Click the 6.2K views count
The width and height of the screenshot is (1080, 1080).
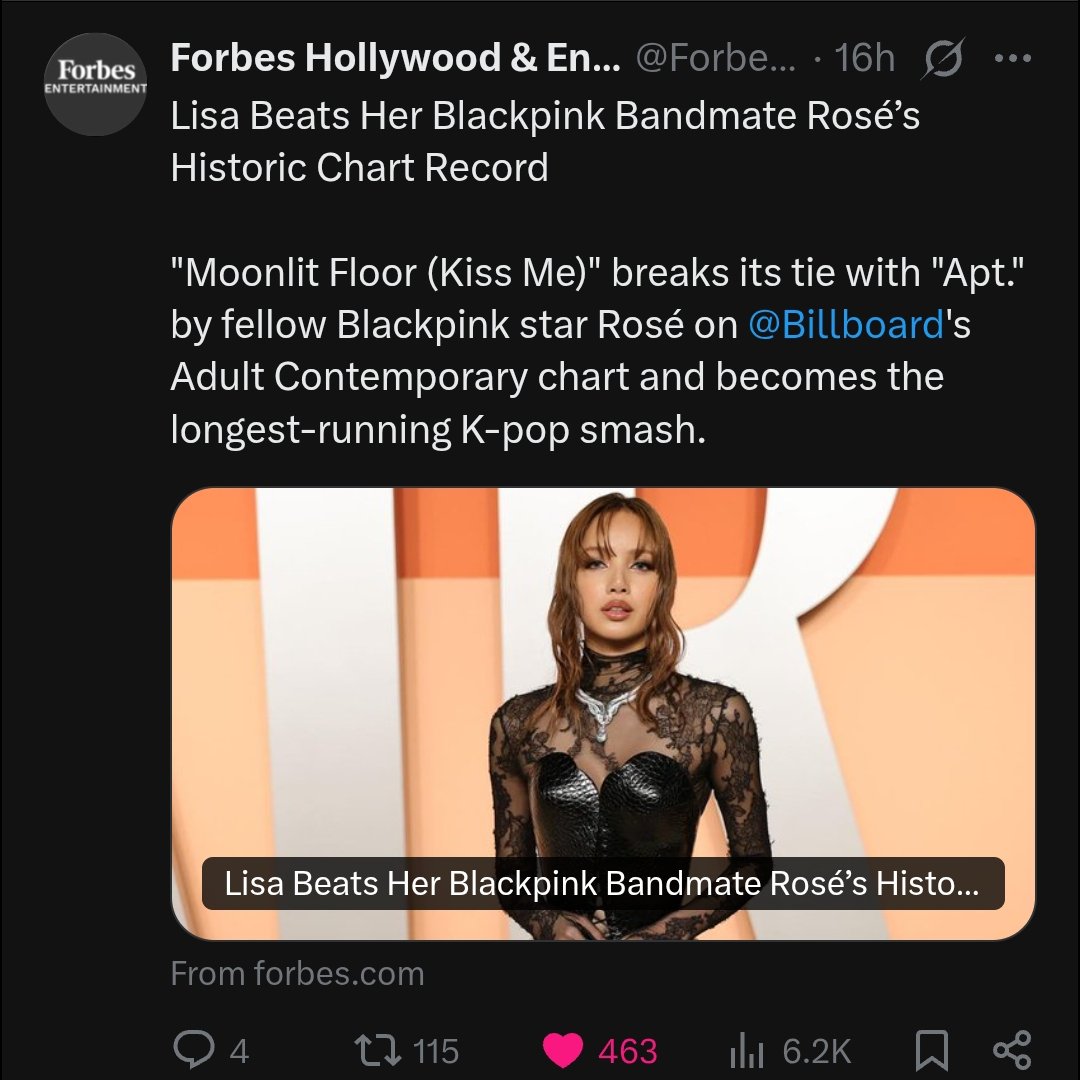point(817,1051)
